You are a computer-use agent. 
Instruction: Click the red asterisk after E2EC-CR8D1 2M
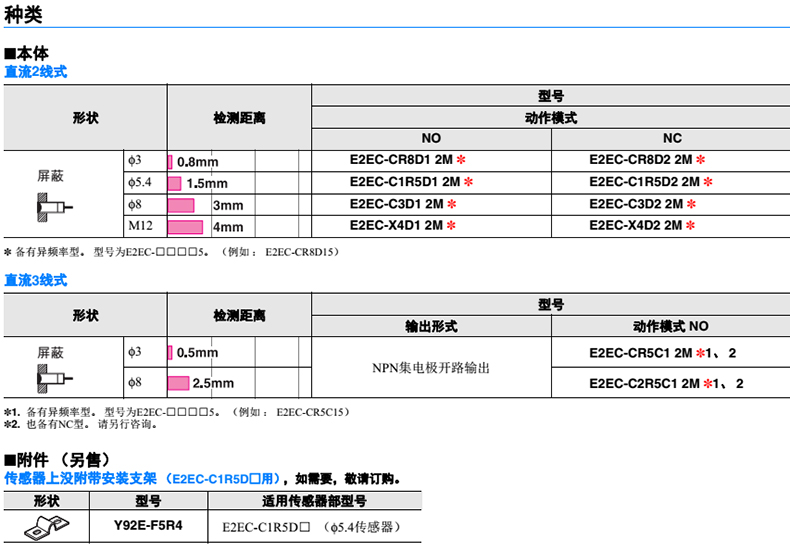pos(461,161)
